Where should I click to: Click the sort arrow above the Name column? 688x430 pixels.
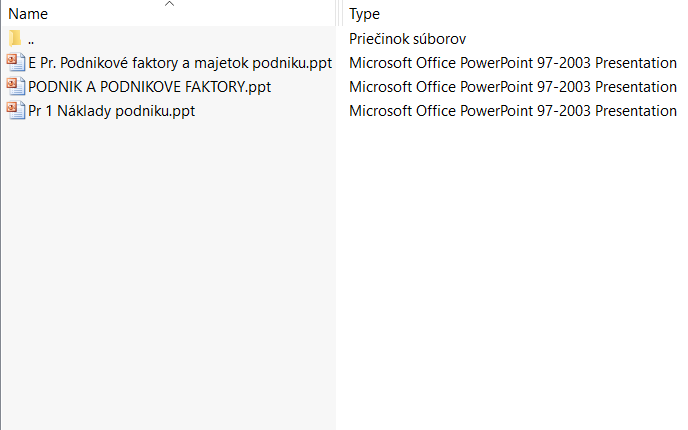(169, 4)
